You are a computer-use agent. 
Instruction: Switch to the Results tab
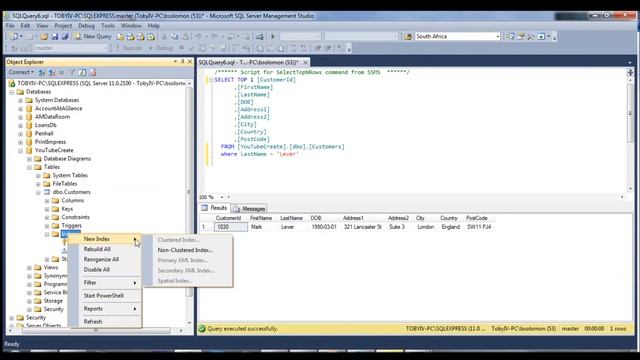point(214,208)
